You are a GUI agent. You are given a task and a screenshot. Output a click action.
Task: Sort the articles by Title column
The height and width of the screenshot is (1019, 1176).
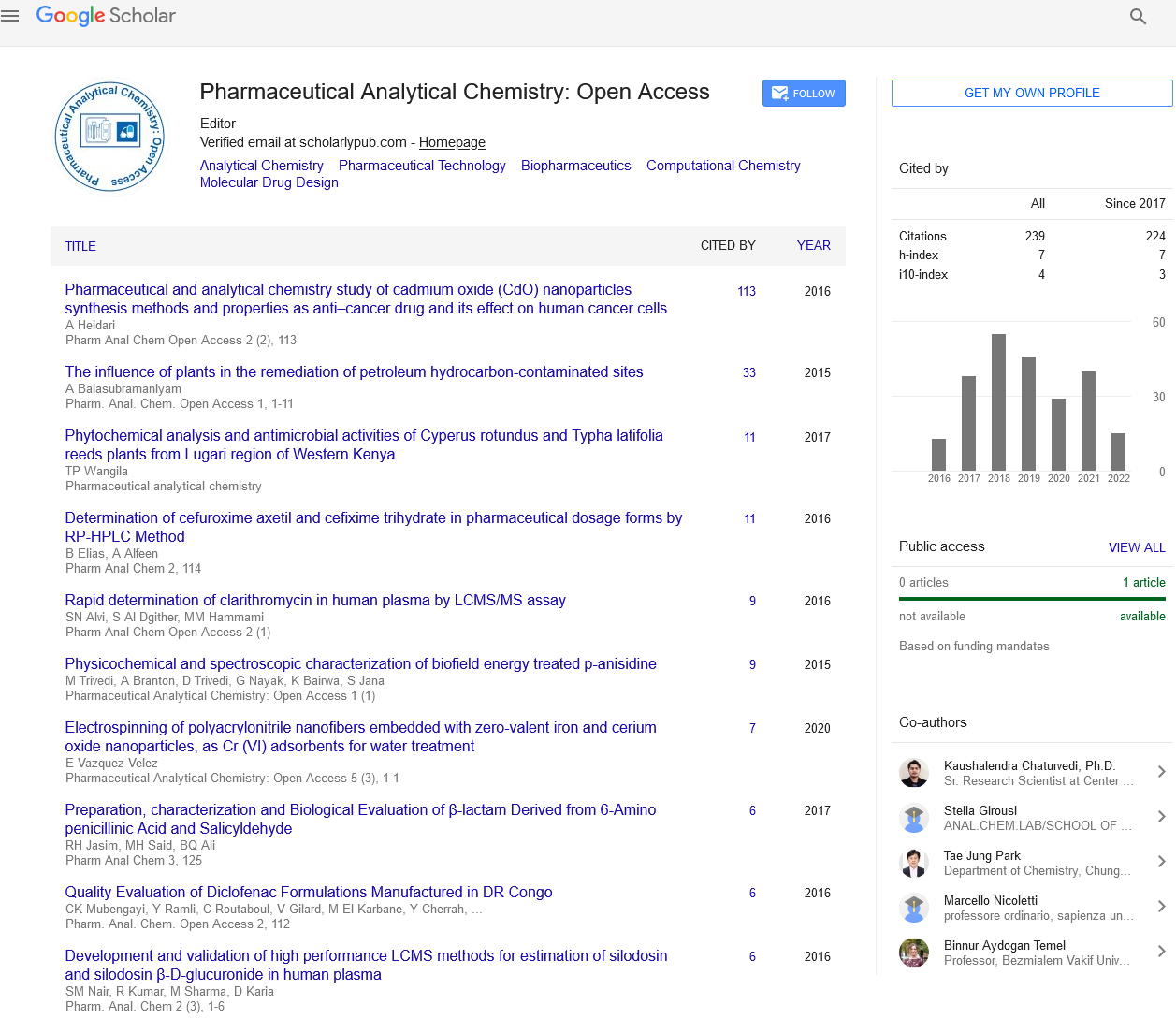[80, 246]
